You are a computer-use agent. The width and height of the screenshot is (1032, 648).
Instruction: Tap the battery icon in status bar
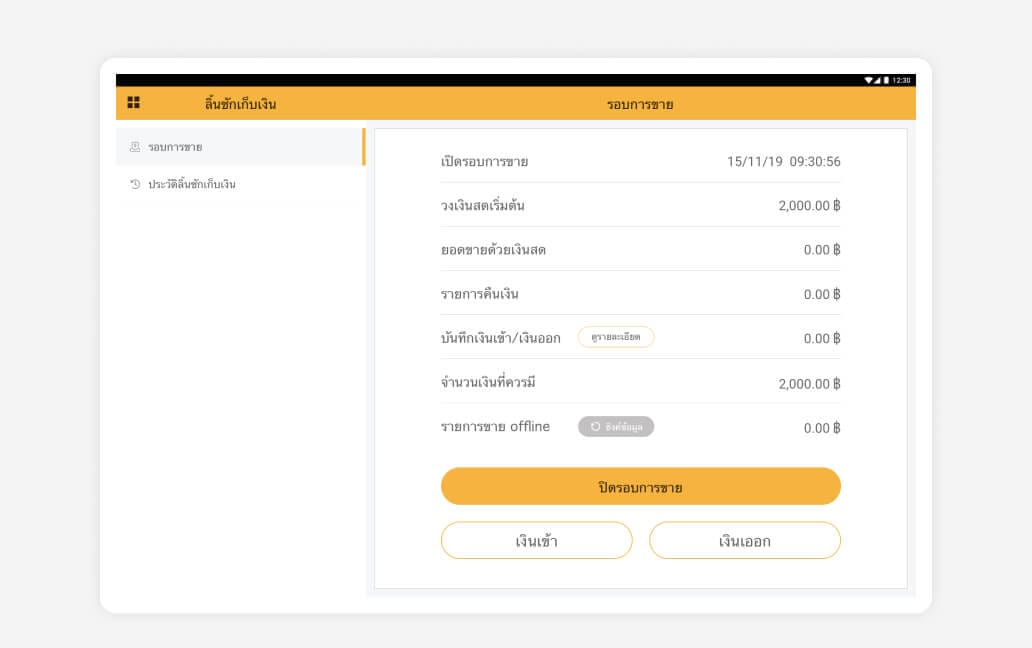pyautogui.click(x=886, y=80)
